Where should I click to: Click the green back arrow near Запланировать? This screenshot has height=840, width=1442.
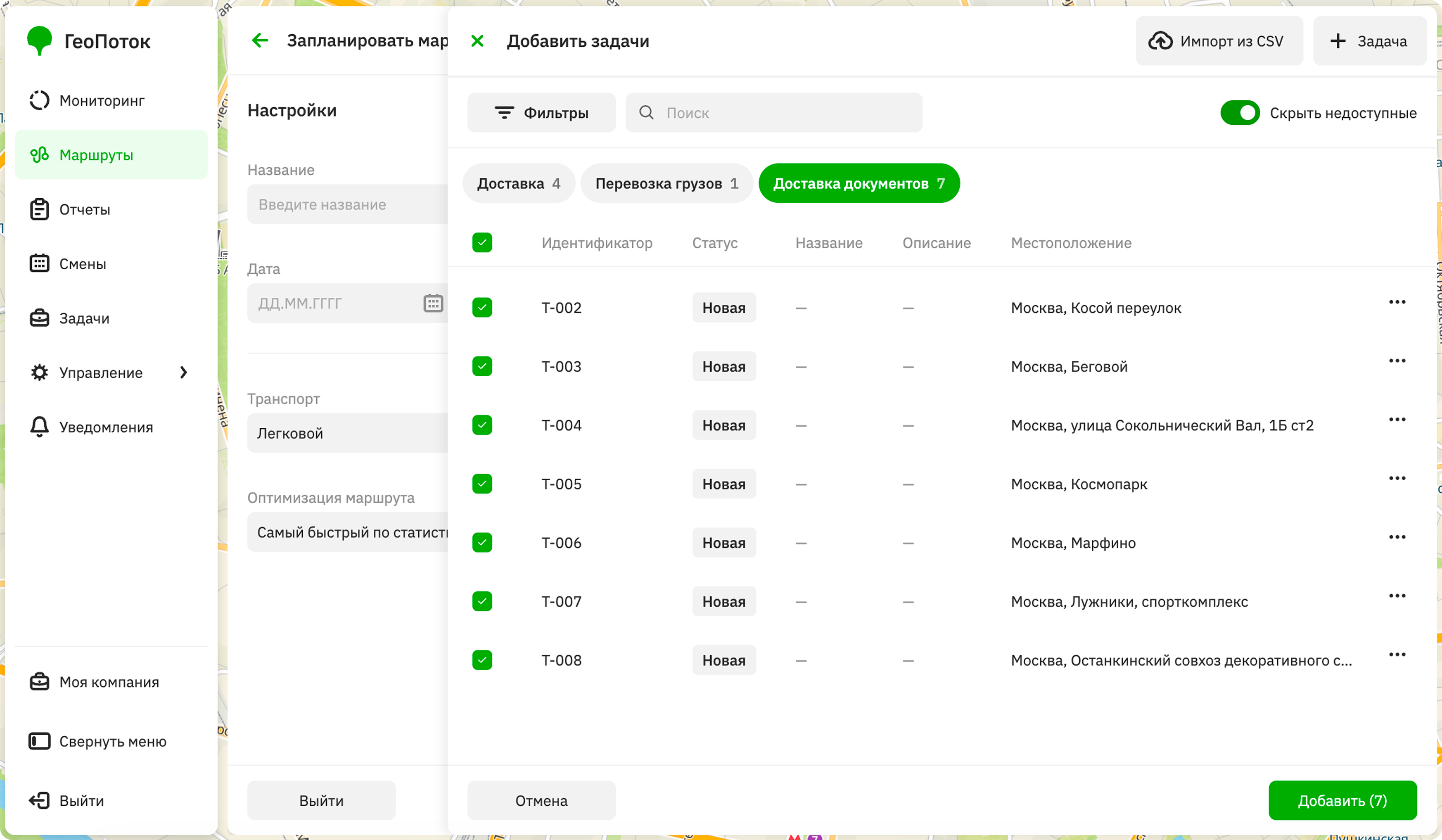coord(260,40)
